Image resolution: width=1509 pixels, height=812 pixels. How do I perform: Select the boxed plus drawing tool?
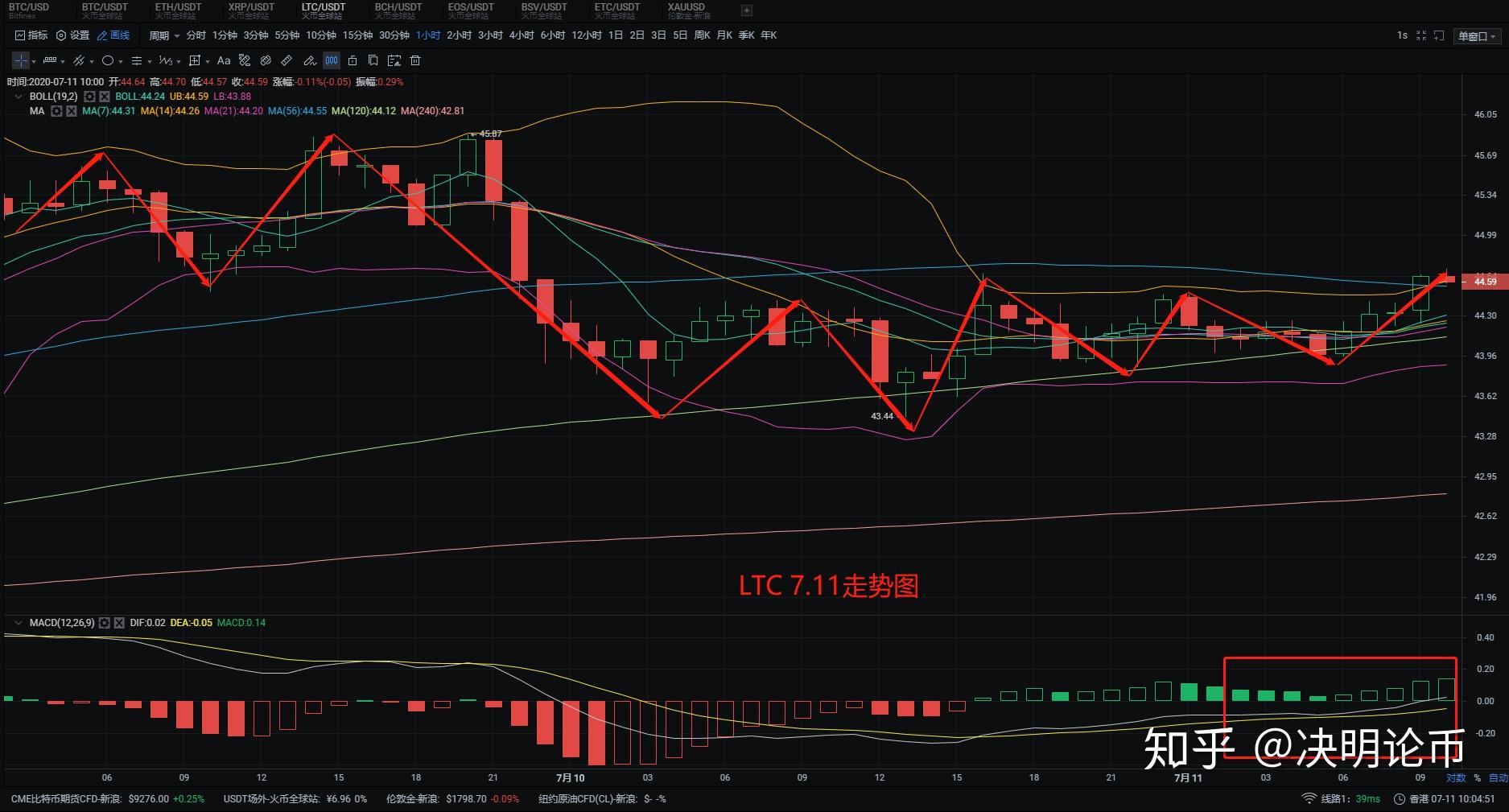(194, 60)
